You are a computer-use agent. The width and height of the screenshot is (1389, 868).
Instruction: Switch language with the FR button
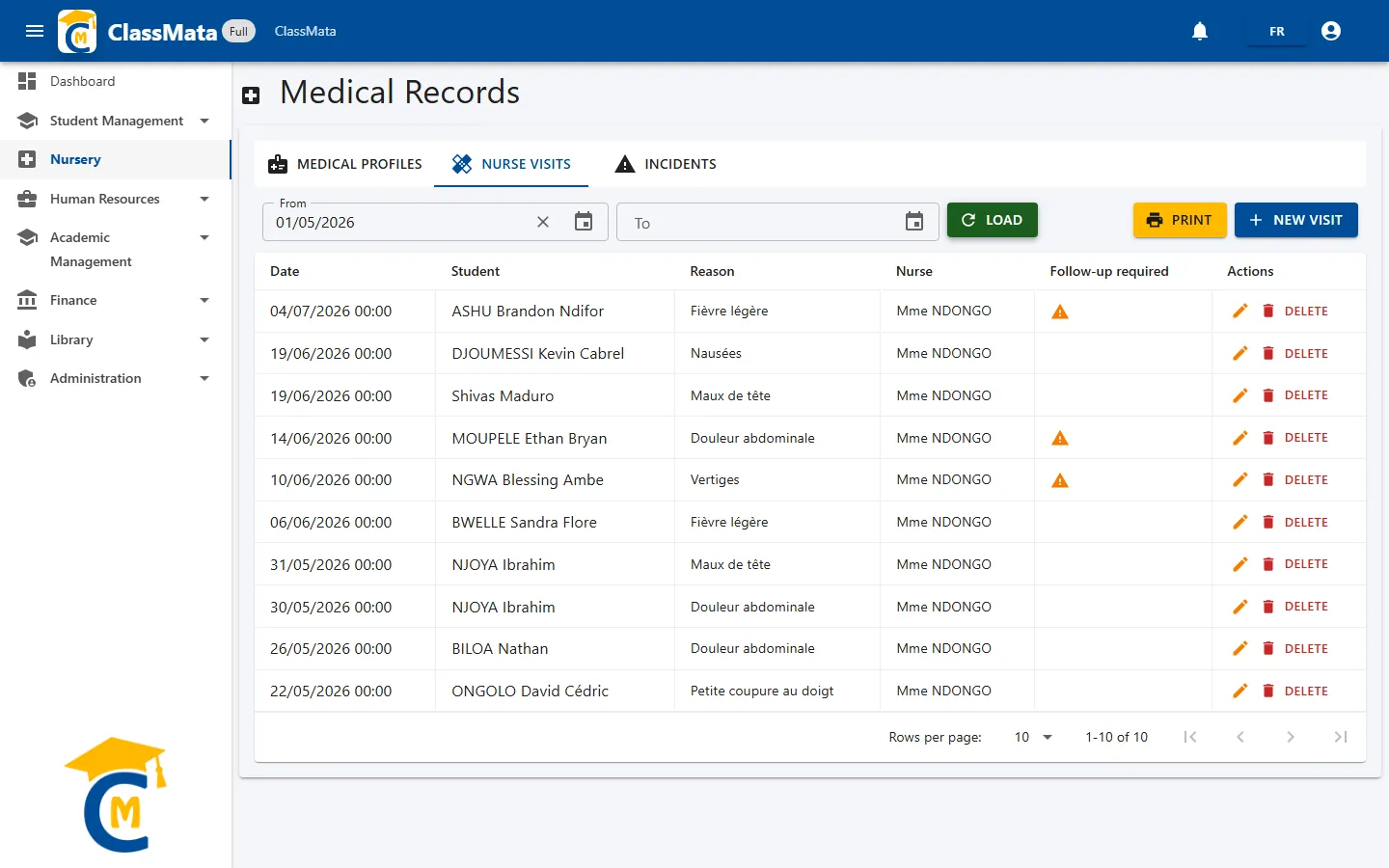point(1276,32)
